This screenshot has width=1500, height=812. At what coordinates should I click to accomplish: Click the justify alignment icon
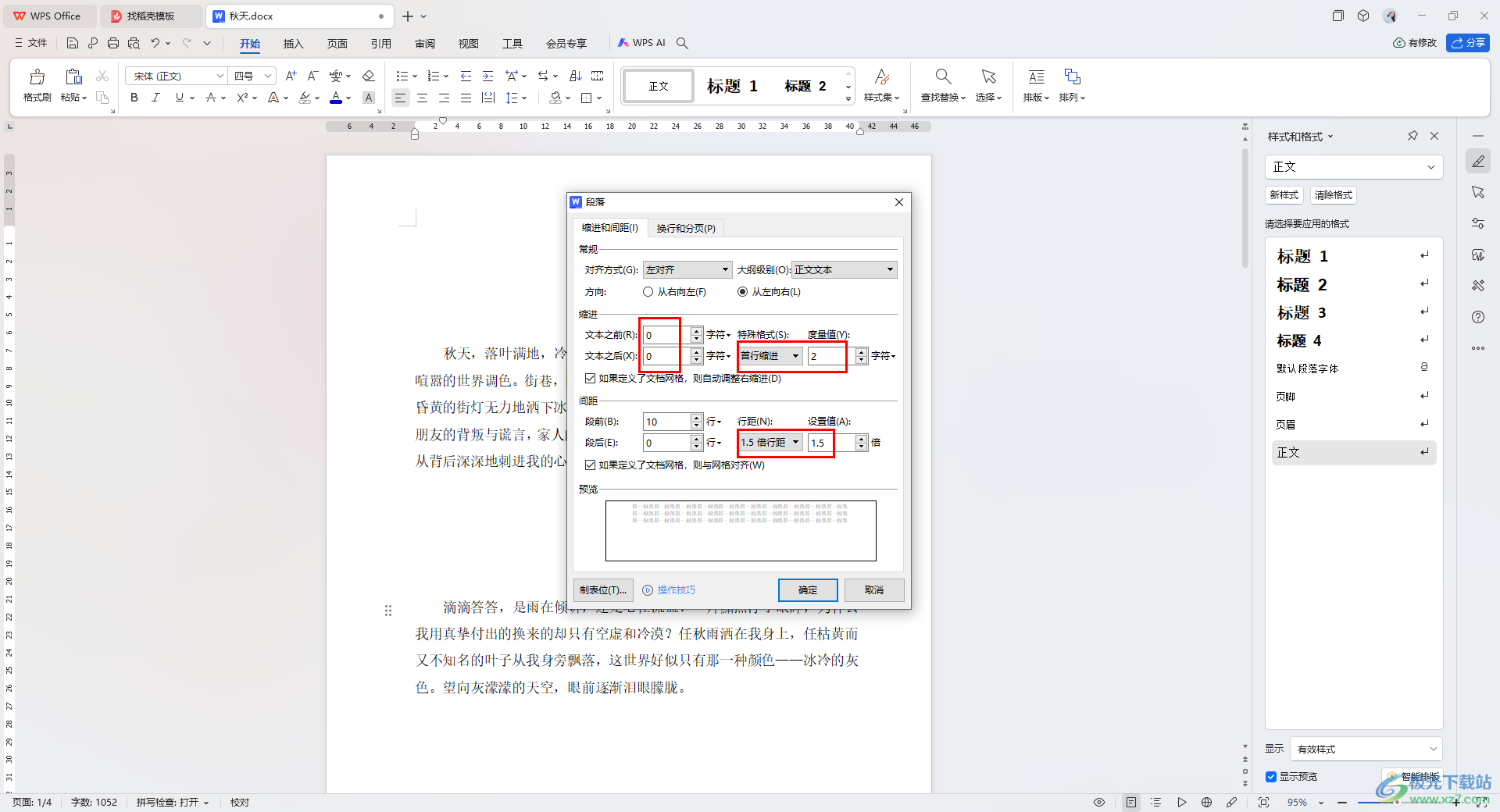466,98
